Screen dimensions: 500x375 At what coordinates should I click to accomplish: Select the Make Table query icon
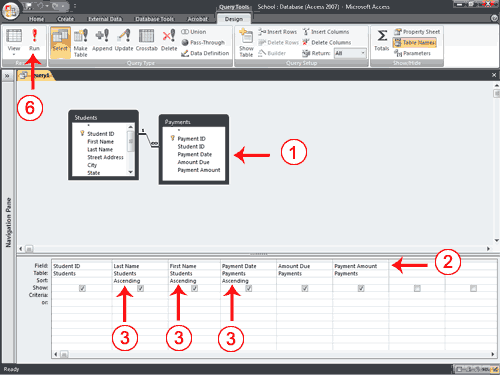[x=81, y=36]
